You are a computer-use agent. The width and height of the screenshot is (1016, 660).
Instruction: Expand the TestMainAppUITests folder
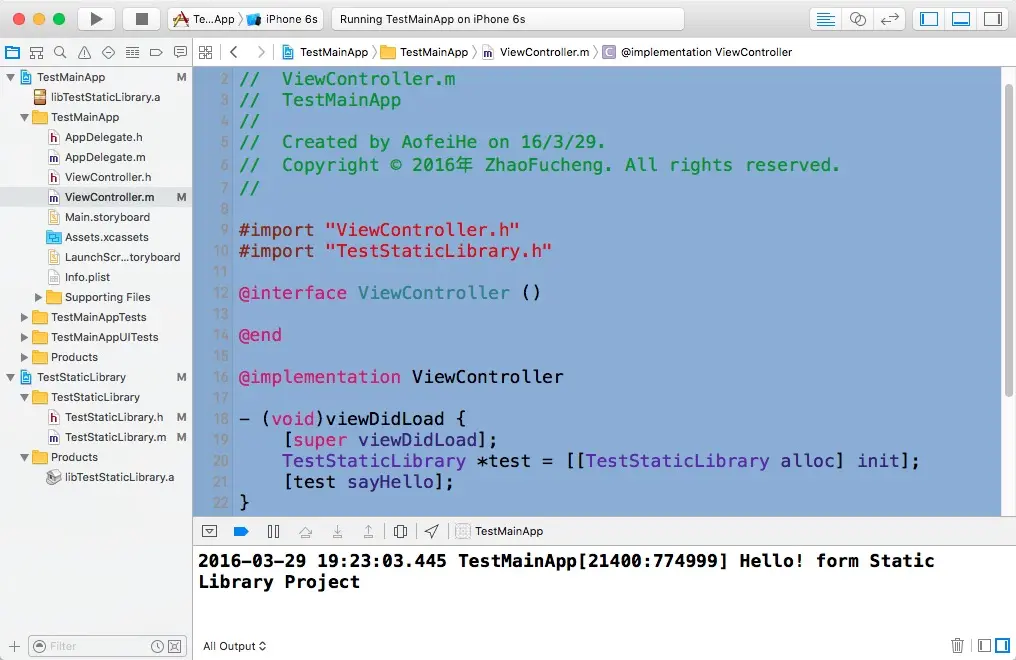click(24, 337)
